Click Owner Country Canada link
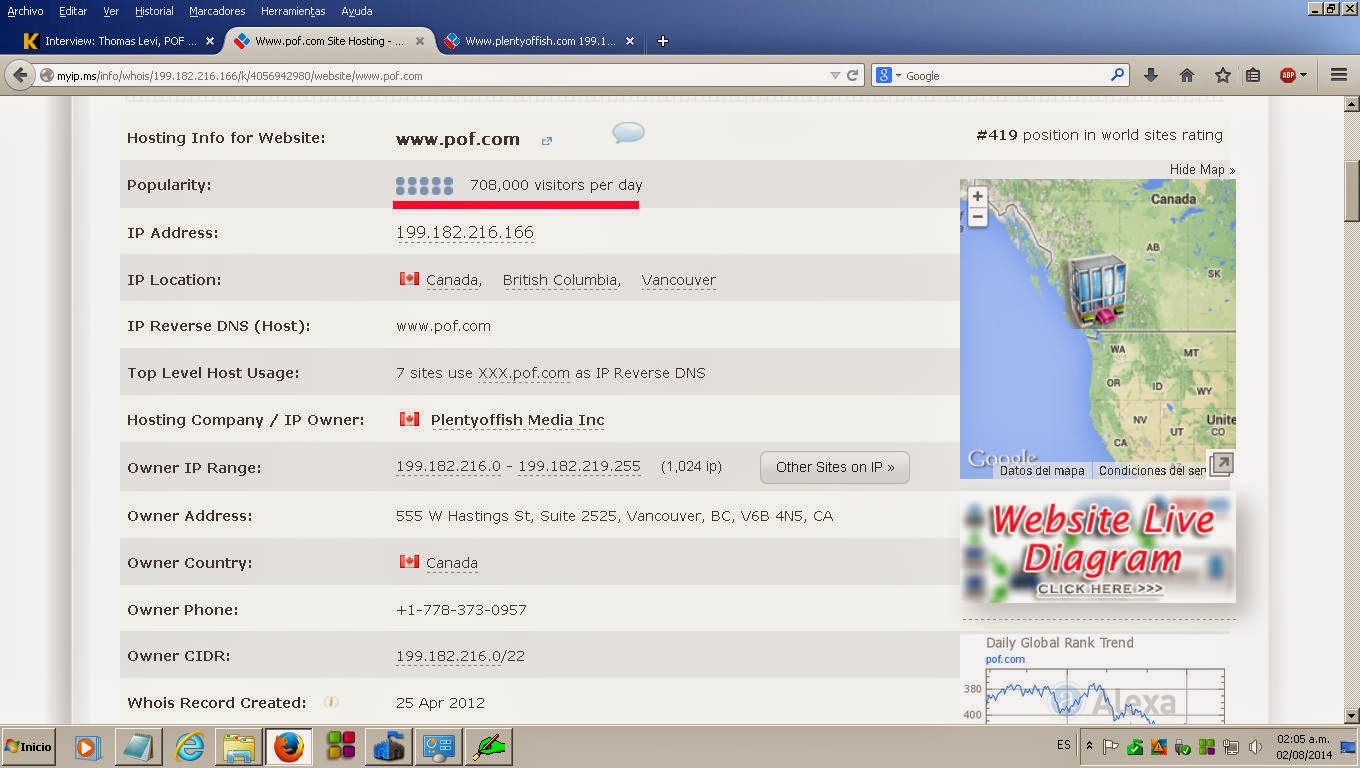The height and width of the screenshot is (768, 1360). (x=452, y=563)
